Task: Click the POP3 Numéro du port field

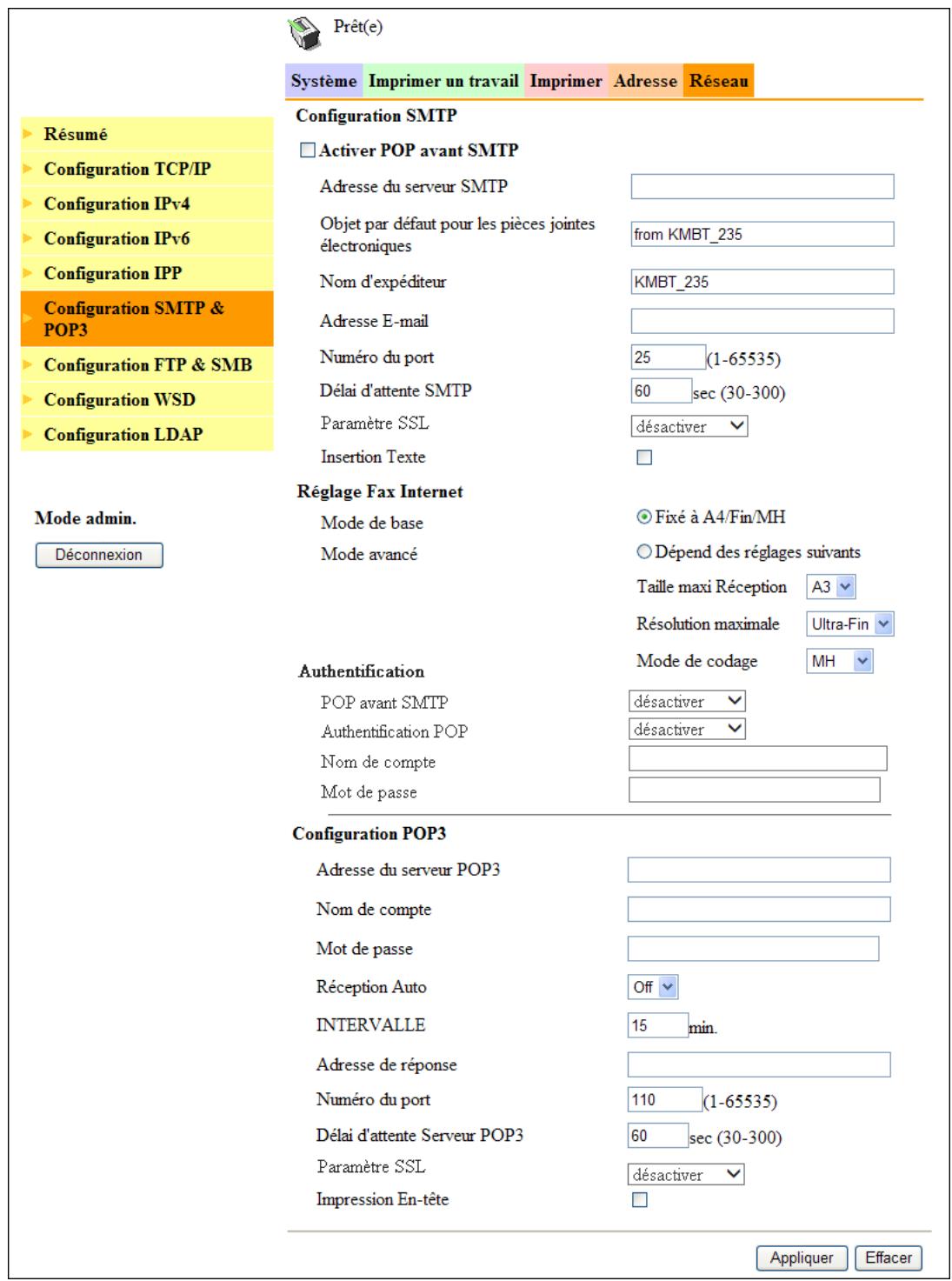Action: point(665,1099)
